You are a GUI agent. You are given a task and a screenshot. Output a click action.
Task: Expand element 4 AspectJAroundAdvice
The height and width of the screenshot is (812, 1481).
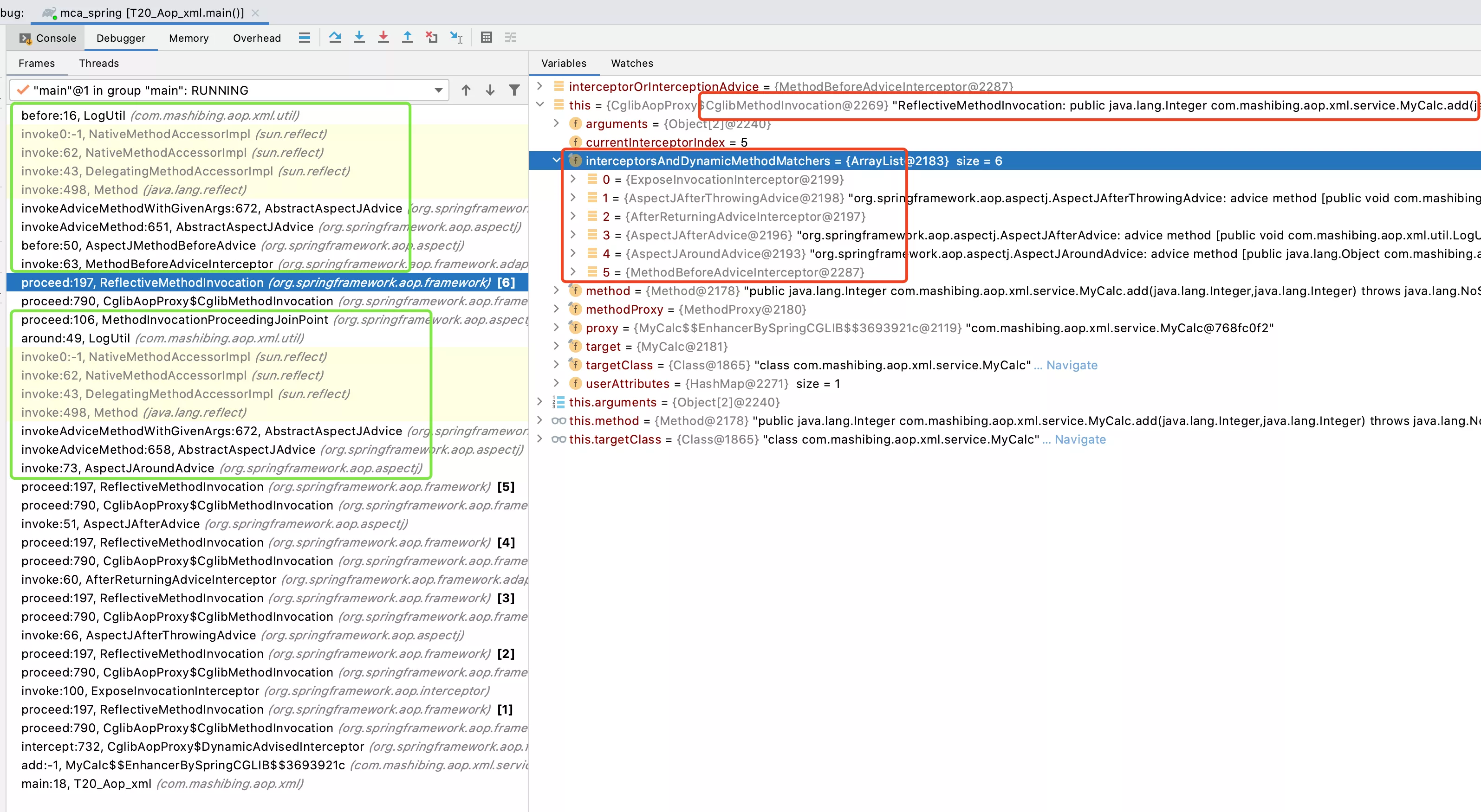[x=572, y=253]
